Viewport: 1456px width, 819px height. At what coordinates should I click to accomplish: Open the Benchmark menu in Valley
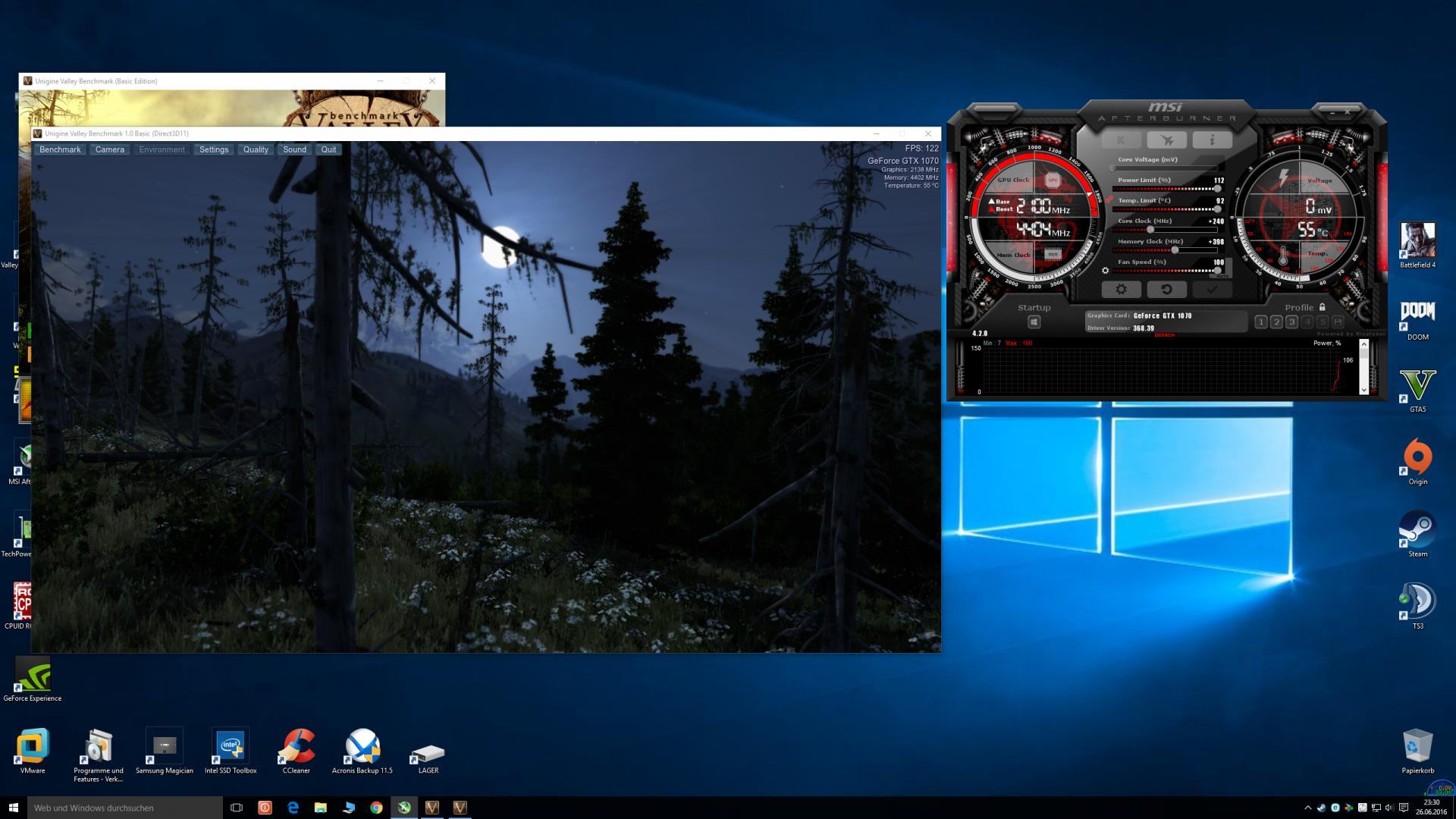coord(60,149)
